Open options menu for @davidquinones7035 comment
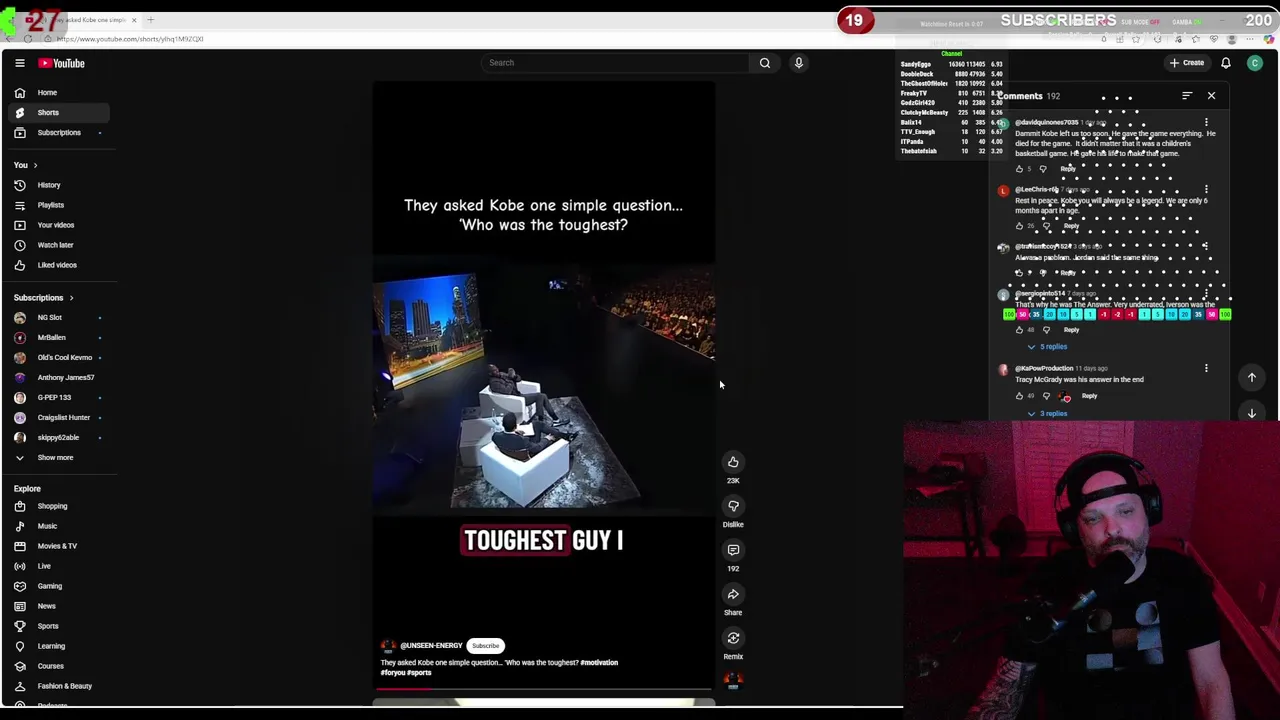The height and width of the screenshot is (720, 1280). (1206, 123)
